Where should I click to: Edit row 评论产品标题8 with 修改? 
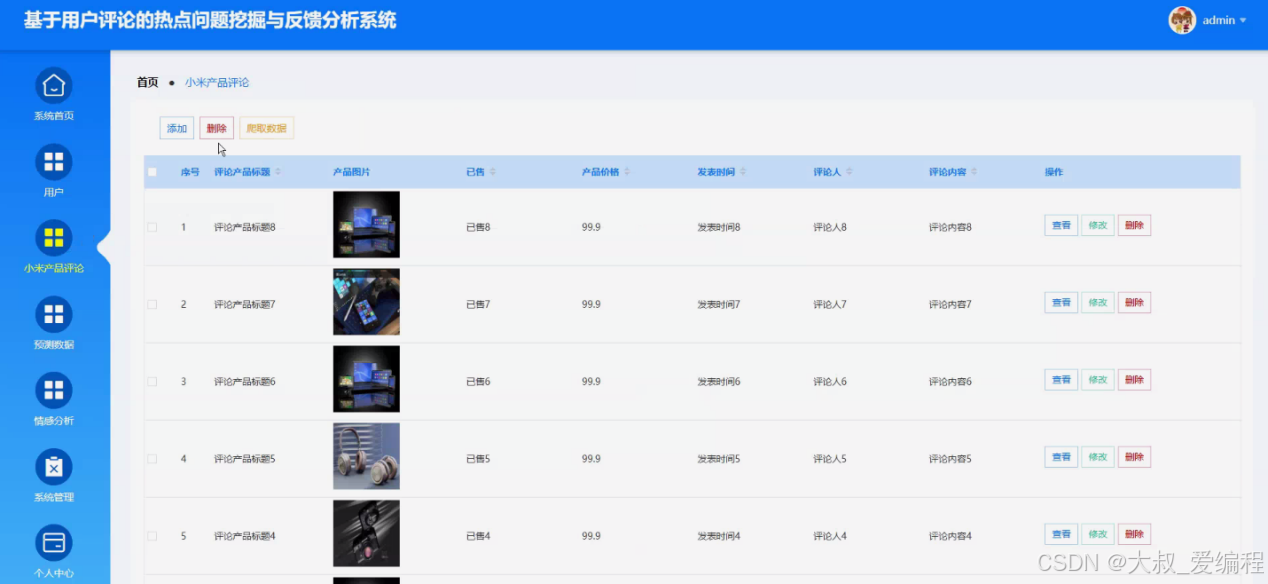click(x=1098, y=225)
